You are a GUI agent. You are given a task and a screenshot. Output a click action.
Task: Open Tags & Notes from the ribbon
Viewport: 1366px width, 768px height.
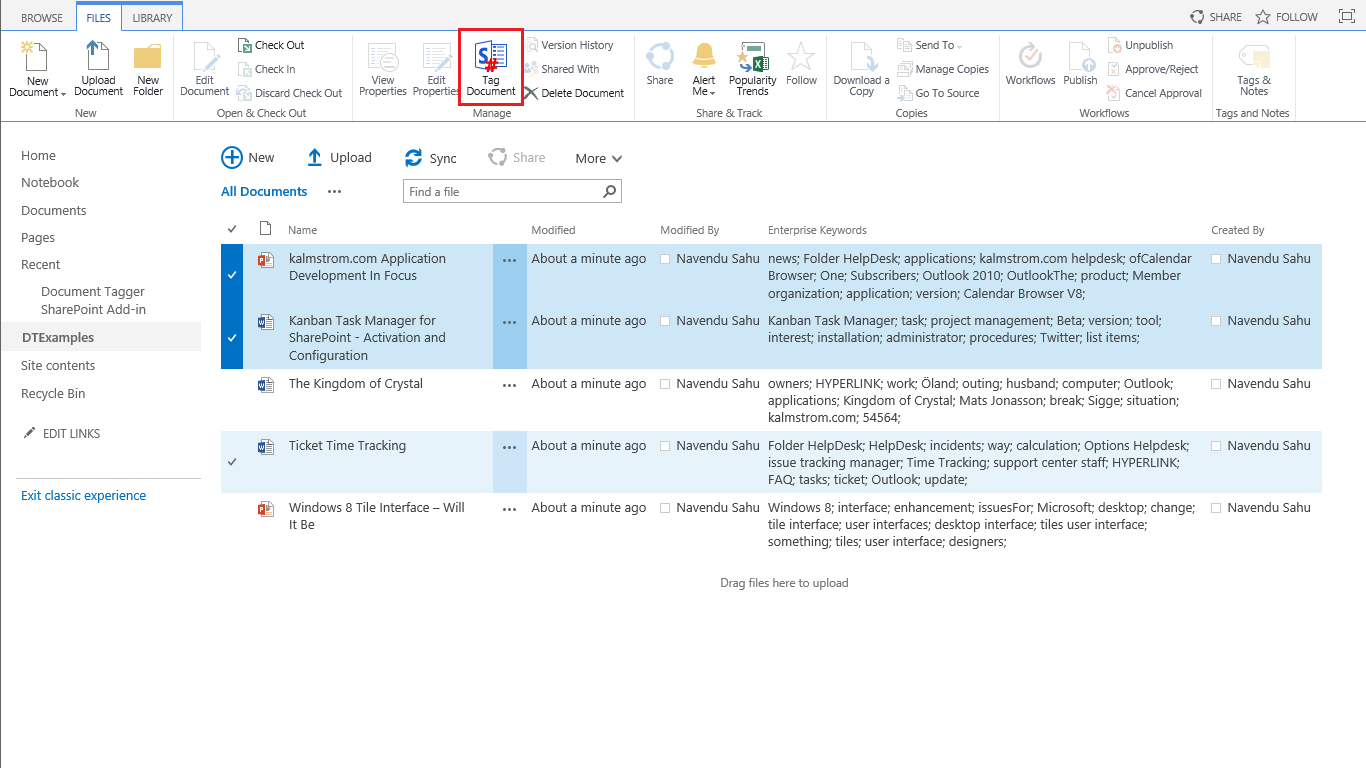pos(1254,69)
